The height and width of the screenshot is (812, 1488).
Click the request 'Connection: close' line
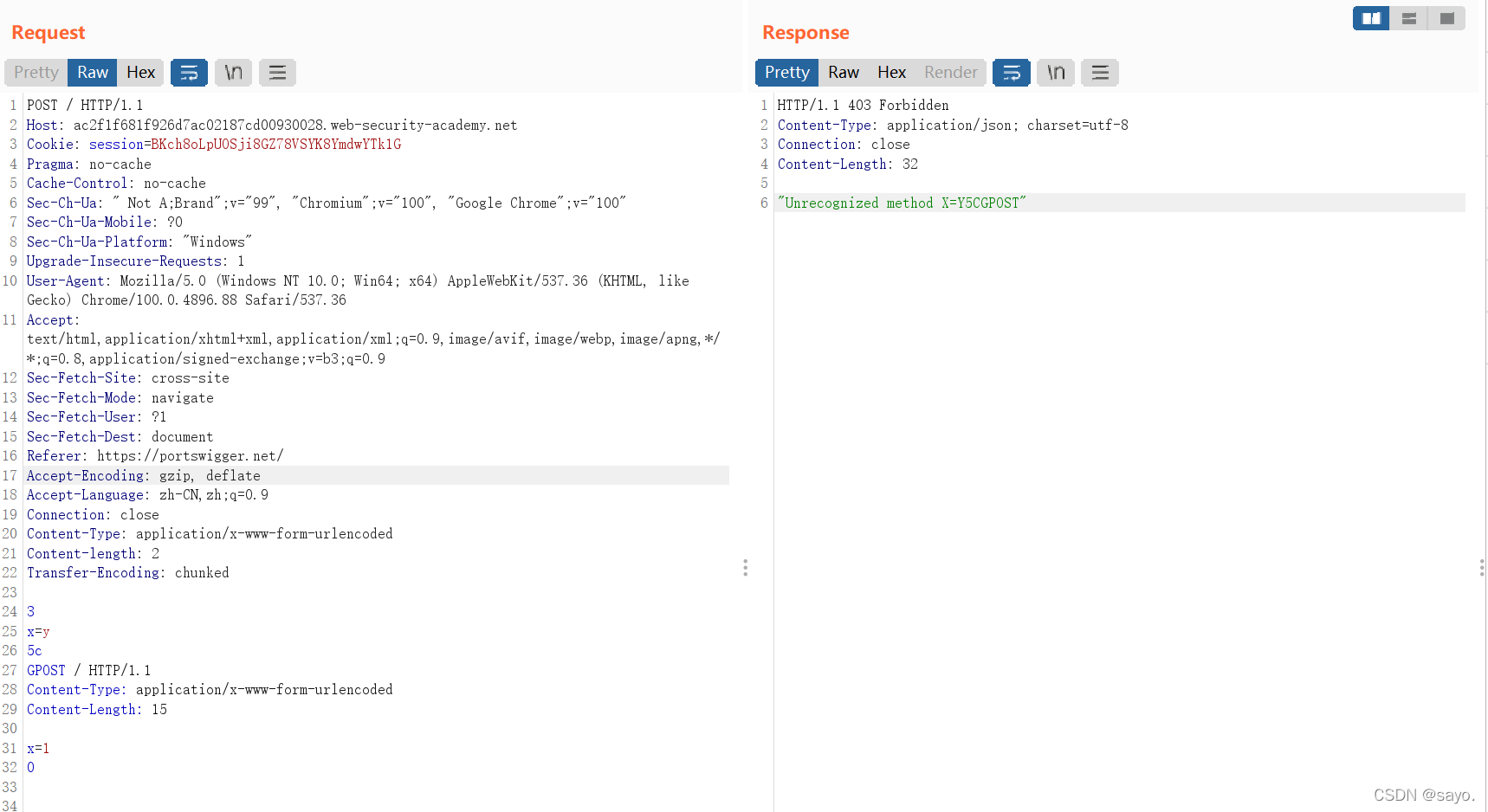point(93,515)
